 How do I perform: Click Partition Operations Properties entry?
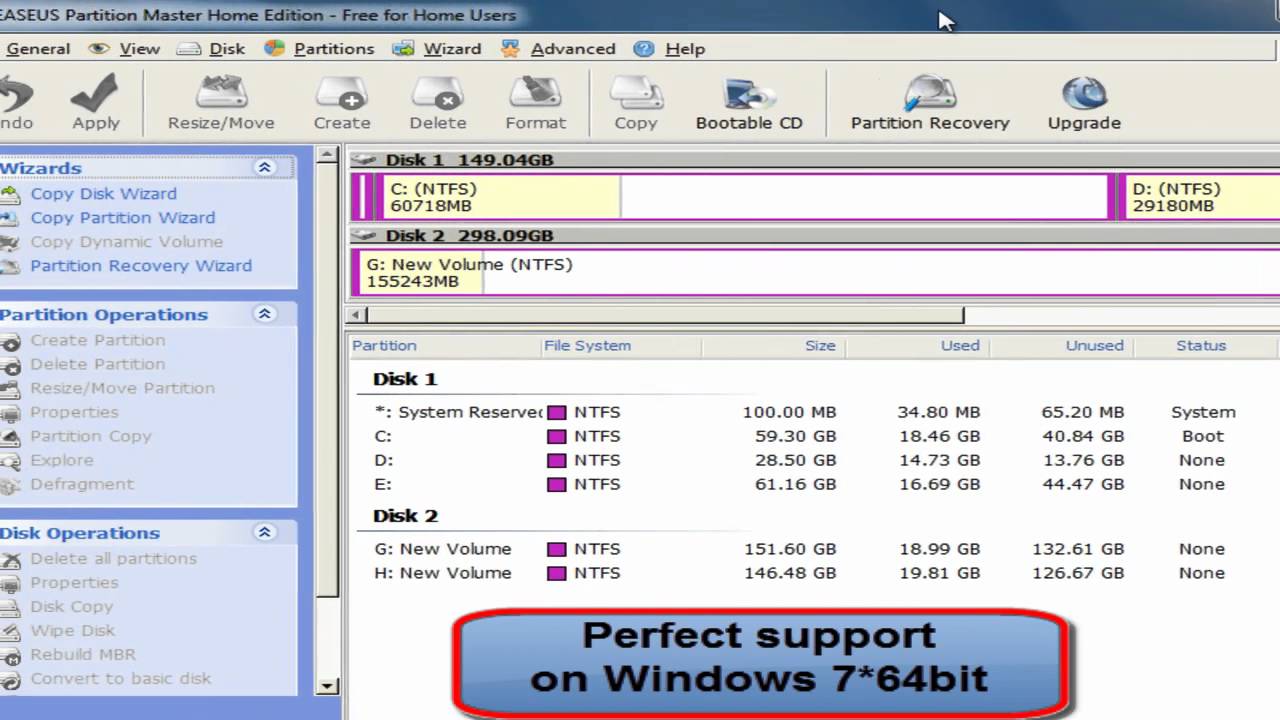(74, 412)
